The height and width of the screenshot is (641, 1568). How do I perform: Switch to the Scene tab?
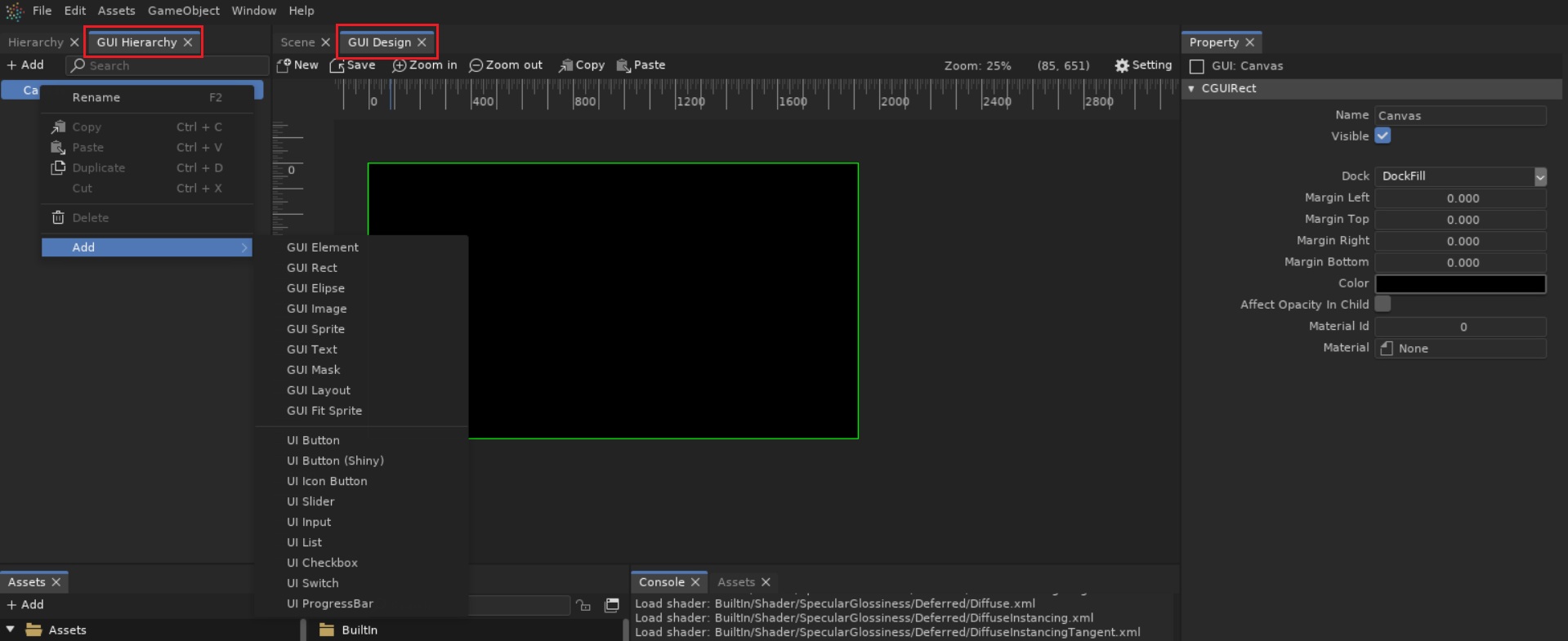297,42
